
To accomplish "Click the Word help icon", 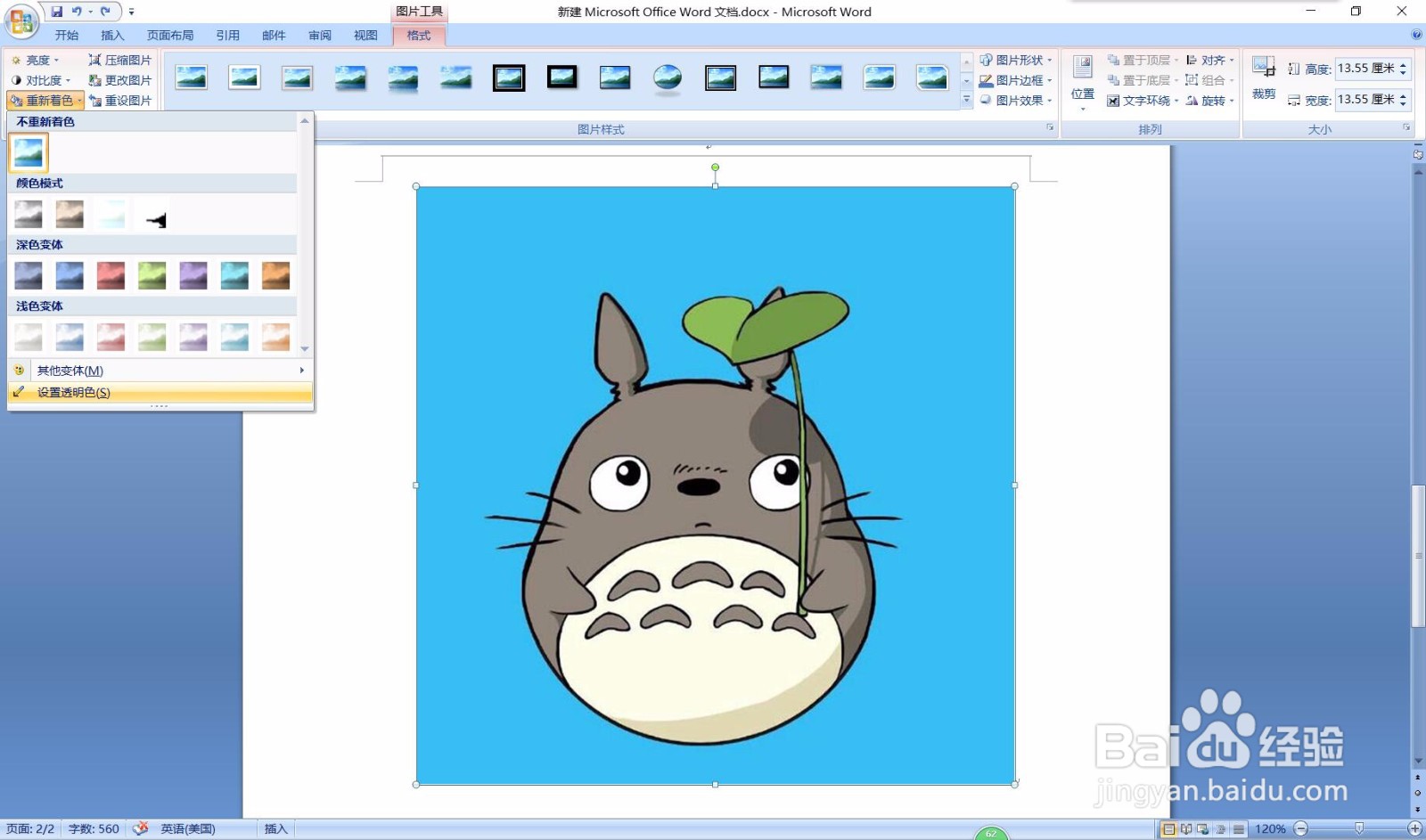I will click(x=1416, y=35).
